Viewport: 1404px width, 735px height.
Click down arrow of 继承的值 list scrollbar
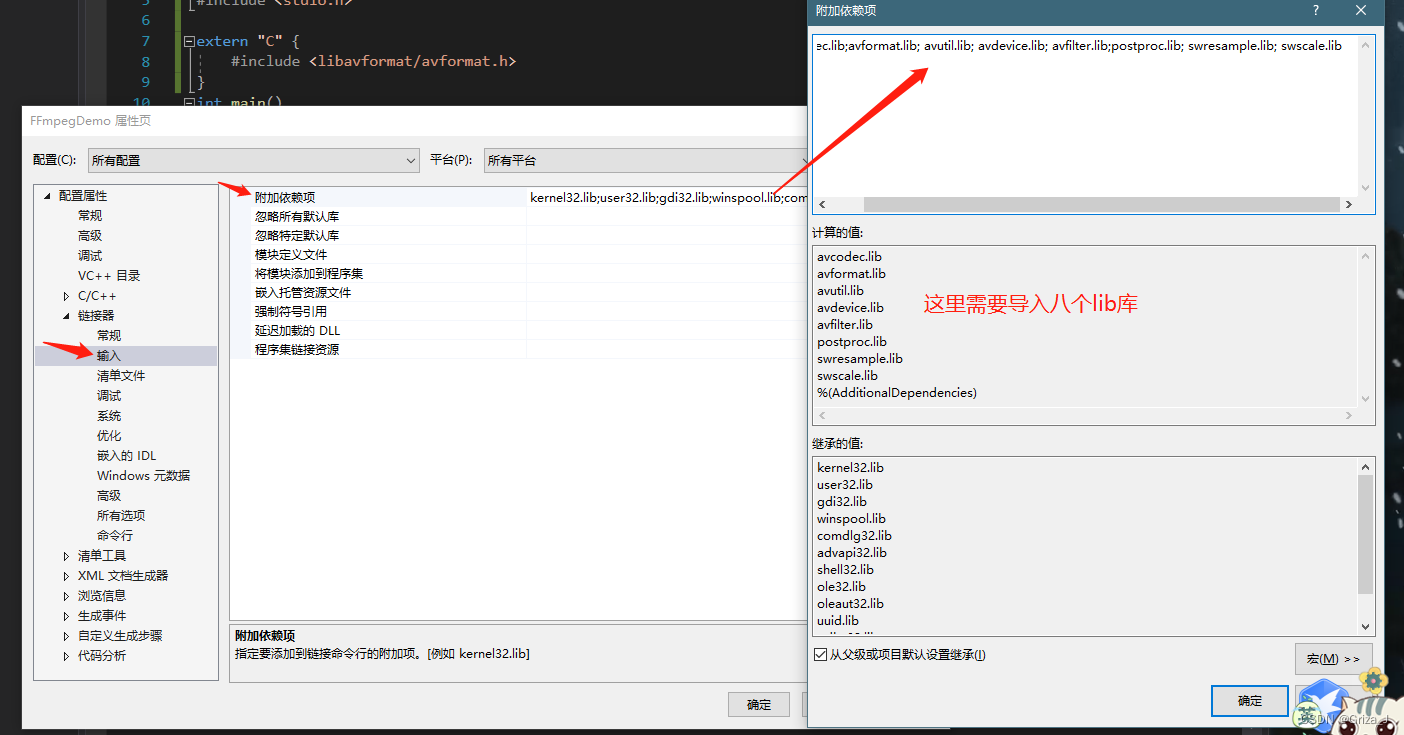(1366, 626)
